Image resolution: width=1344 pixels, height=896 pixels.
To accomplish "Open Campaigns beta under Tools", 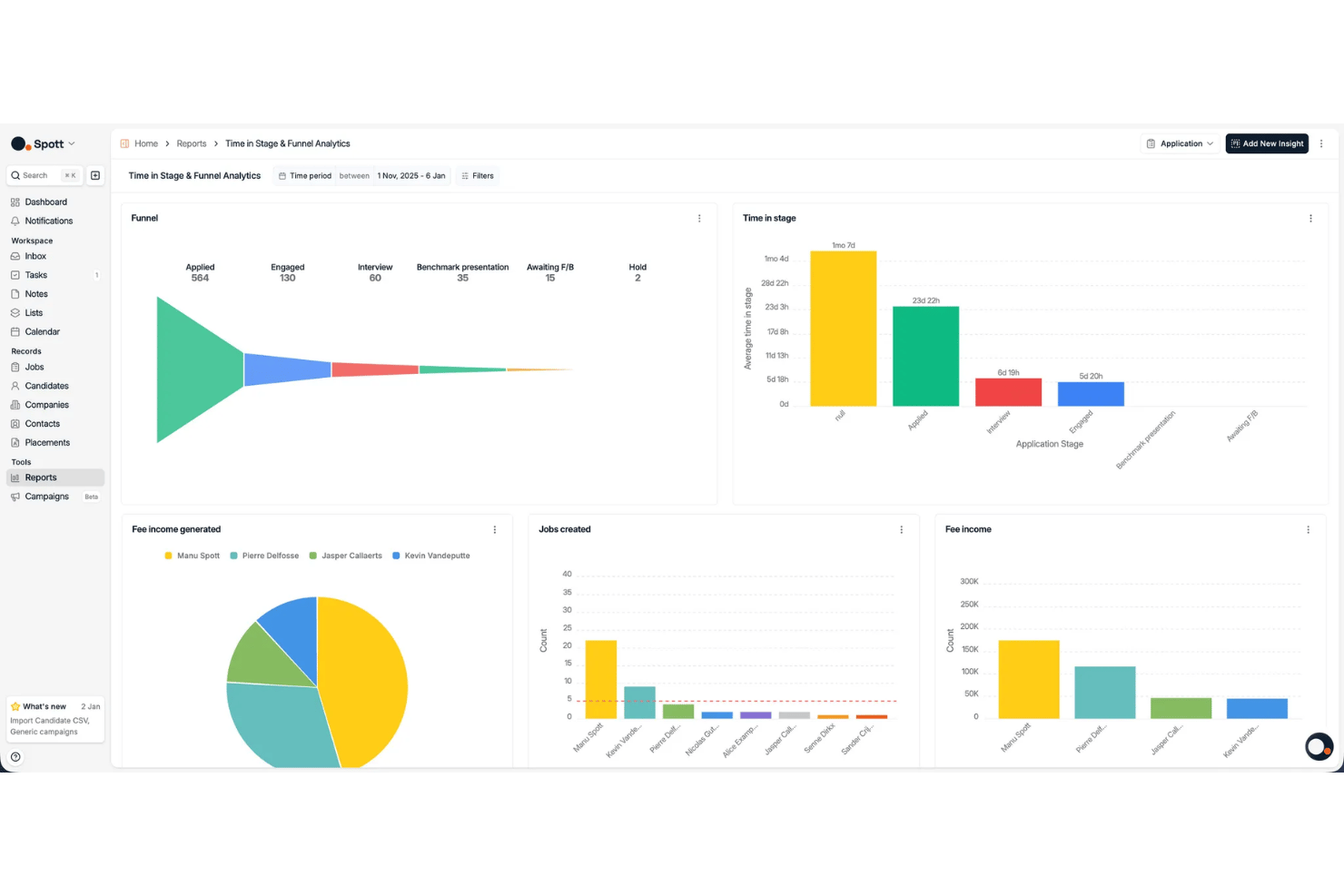I will pos(55,497).
